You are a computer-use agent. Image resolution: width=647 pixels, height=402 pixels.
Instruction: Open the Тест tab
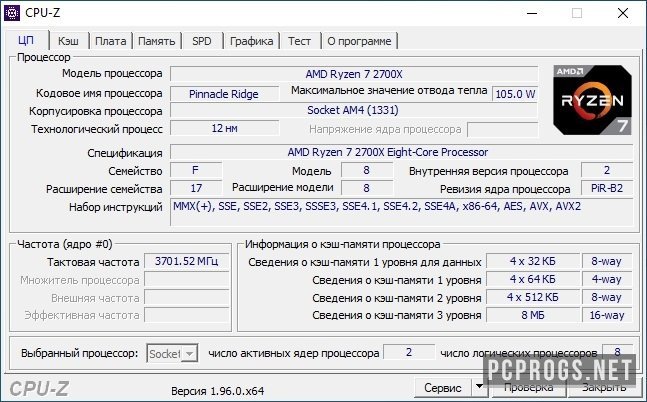click(300, 41)
